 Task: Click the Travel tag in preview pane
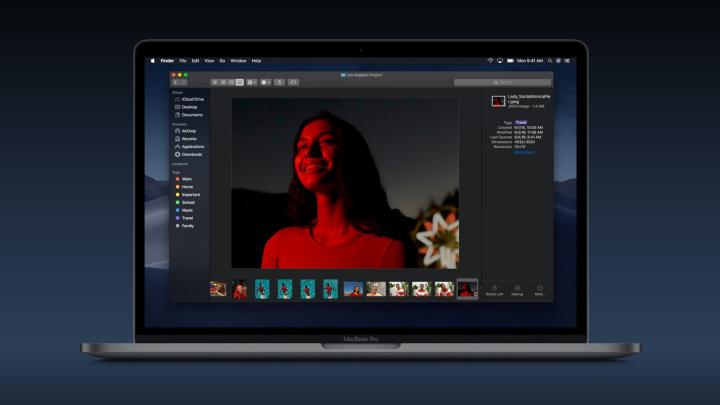pos(521,123)
